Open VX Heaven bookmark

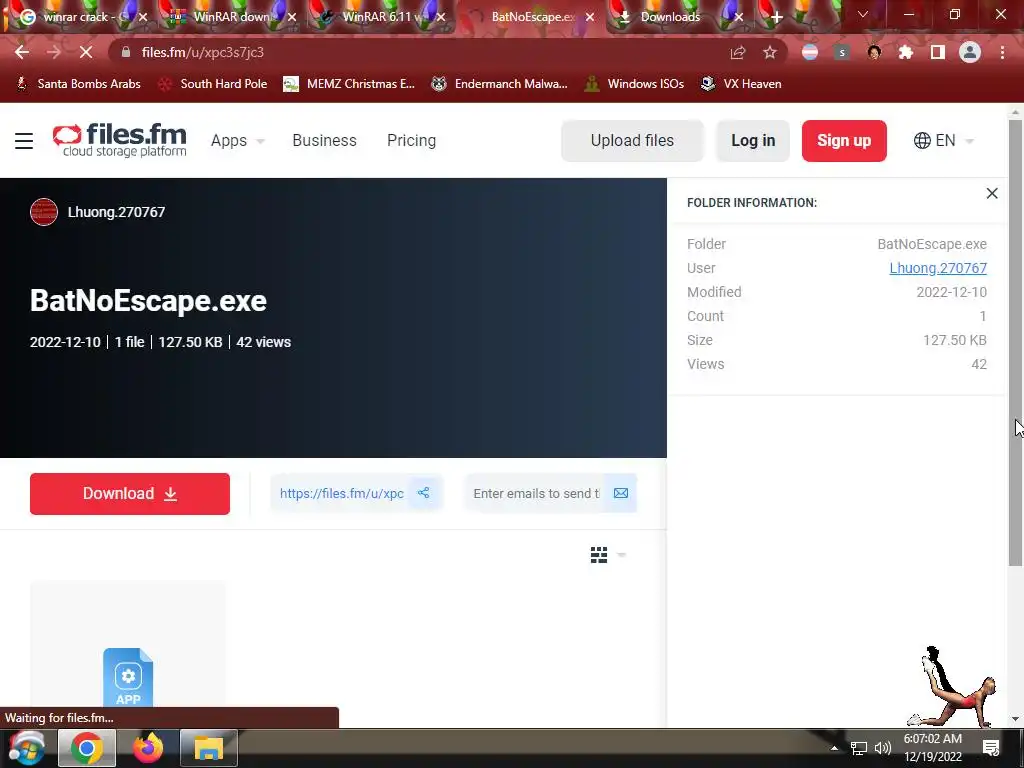coord(741,84)
